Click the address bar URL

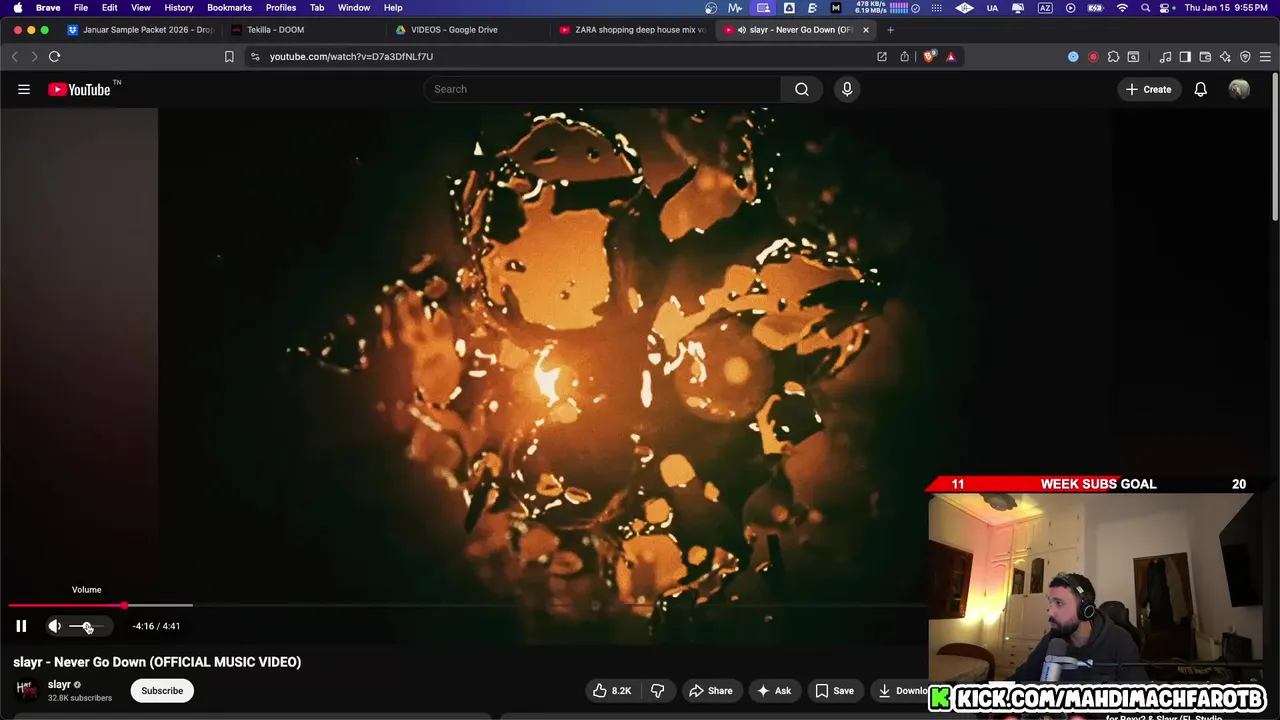[351, 57]
